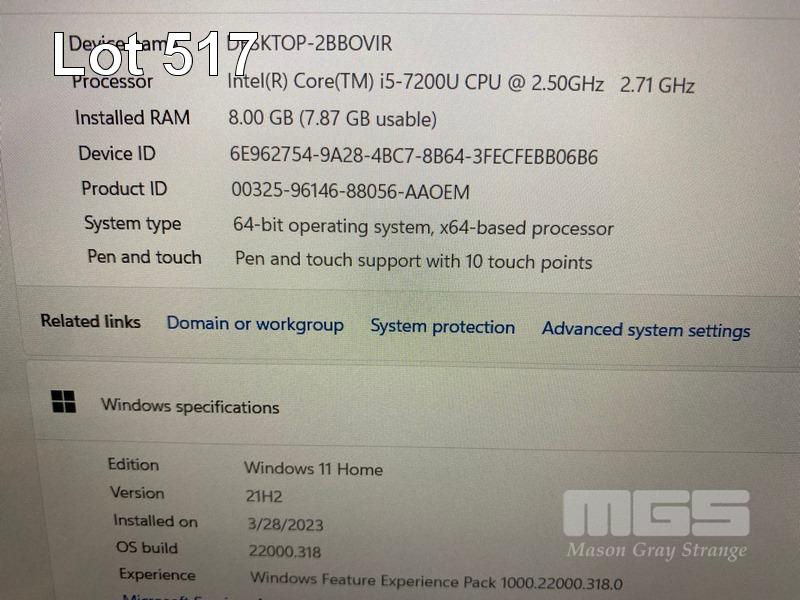Select the Device ID value text
Image resolution: width=800 pixels, height=600 pixels.
click(x=414, y=156)
